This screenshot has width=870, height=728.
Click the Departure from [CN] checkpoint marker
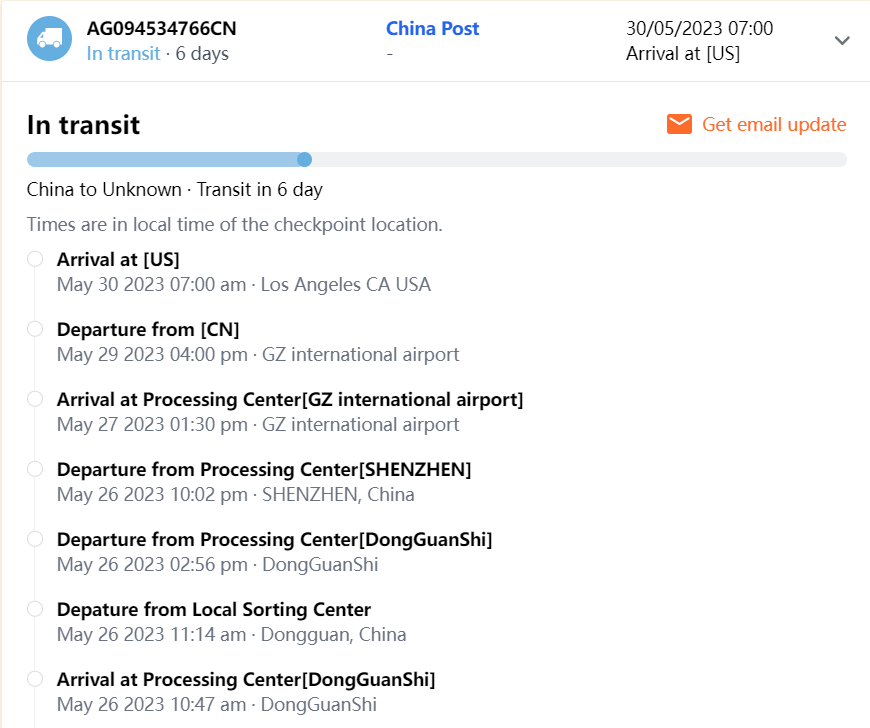click(35, 329)
